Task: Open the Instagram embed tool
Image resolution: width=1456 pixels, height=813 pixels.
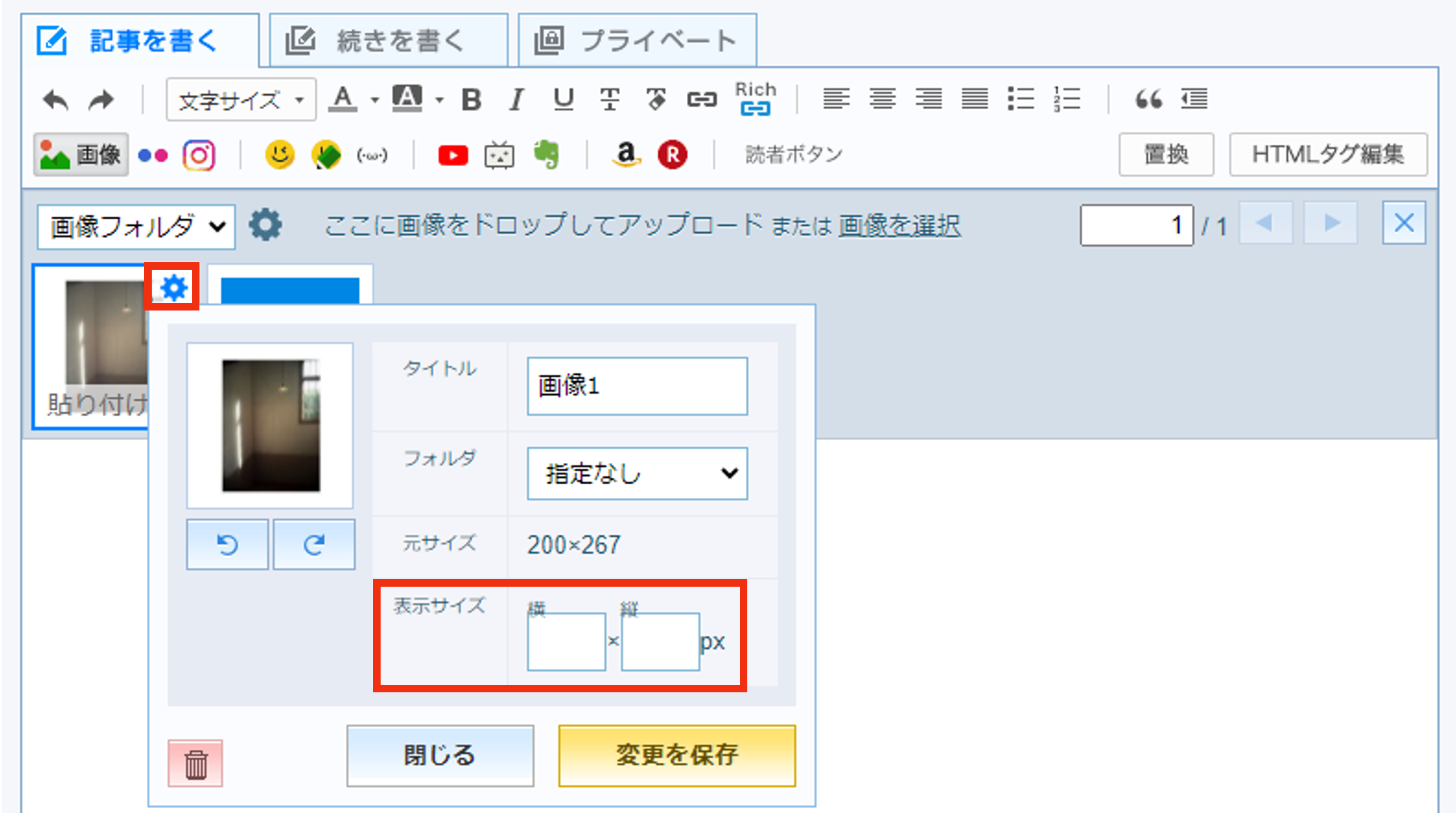Action: click(x=199, y=154)
